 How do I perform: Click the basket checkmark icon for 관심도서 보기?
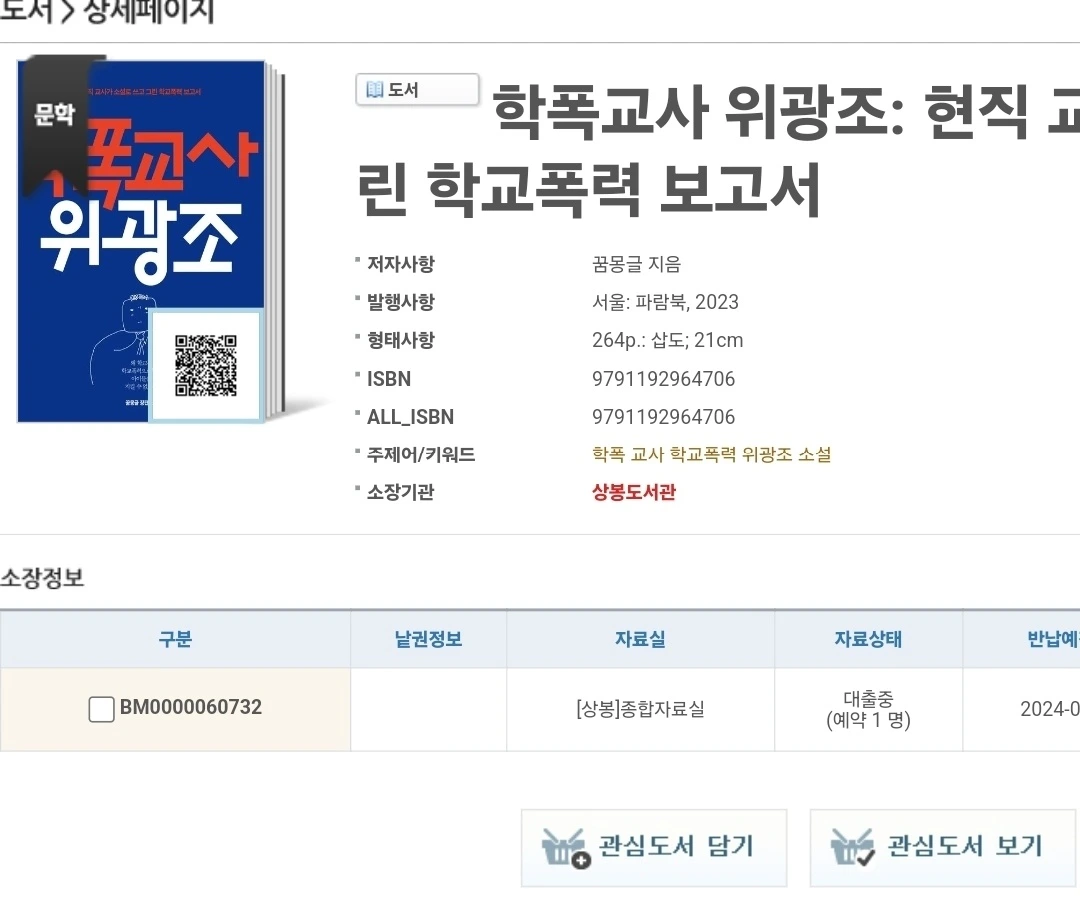[x=853, y=847]
